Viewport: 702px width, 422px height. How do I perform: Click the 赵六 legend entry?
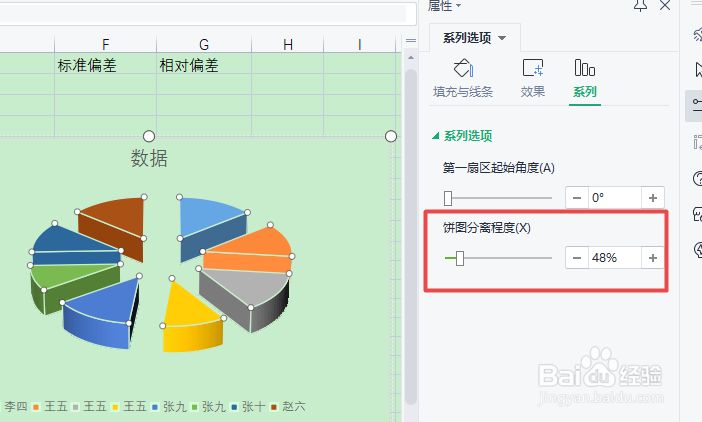click(289, 407)
